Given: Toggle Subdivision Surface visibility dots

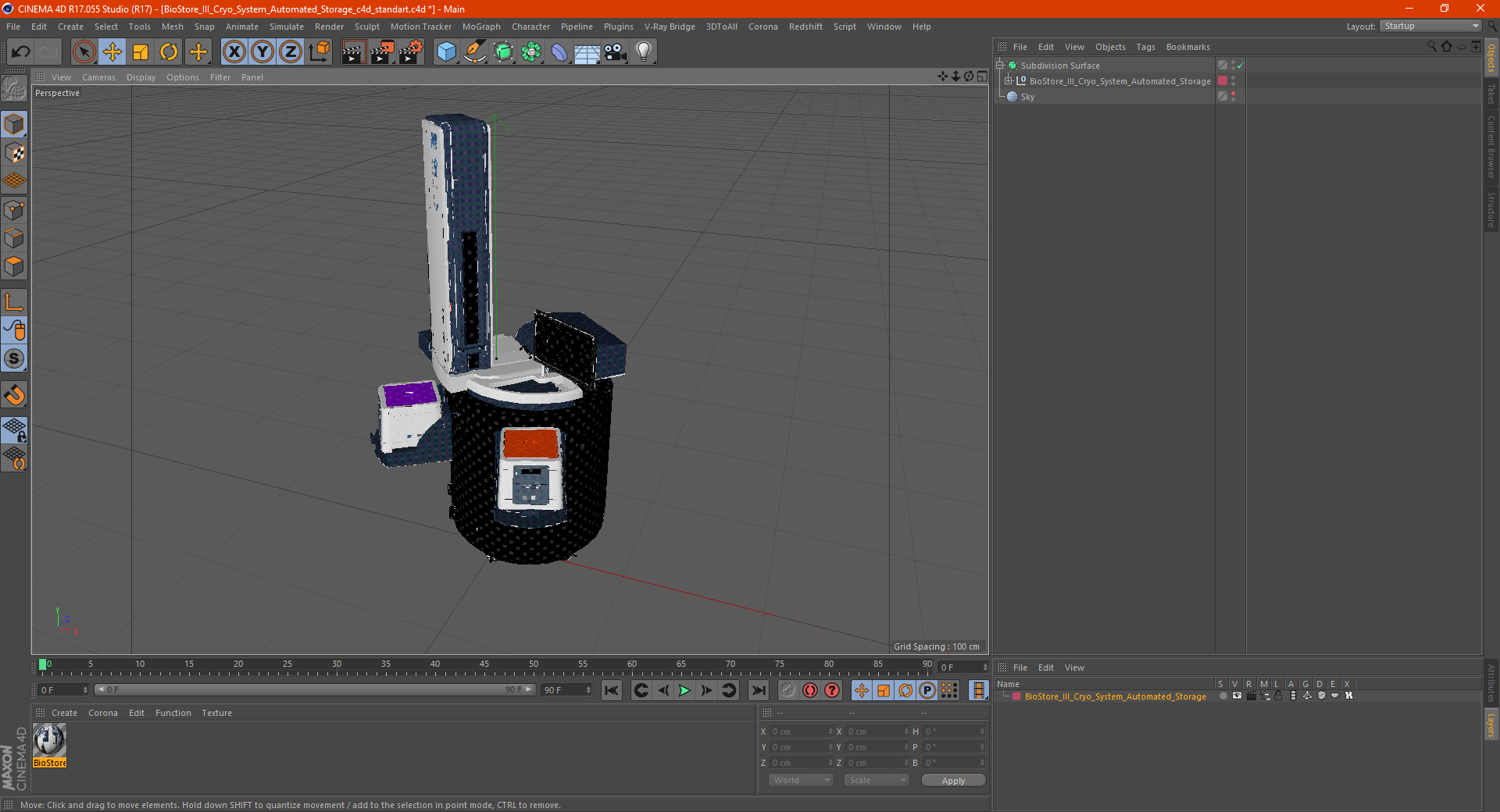Looking at the screenshot, I should (x=1233, y=66).
